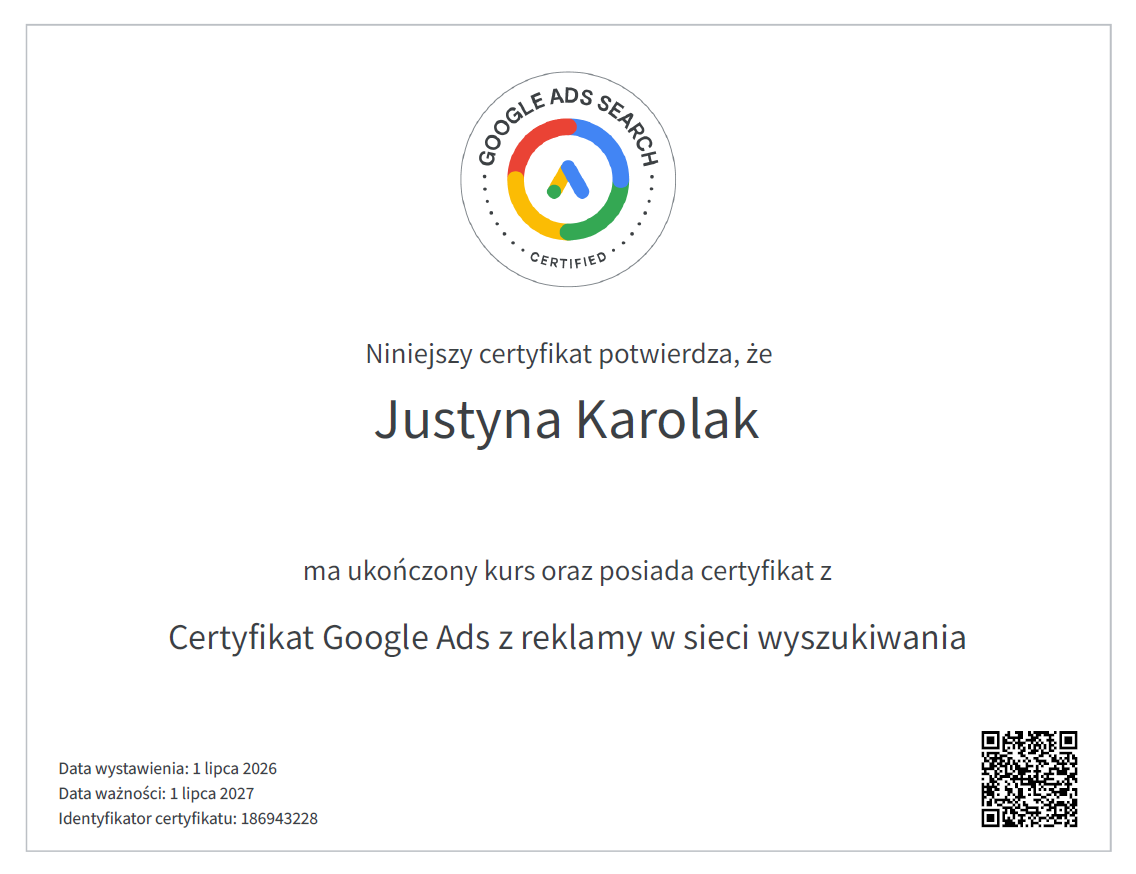This screenshot has width=1136, height=874.
Task: Click 'Data ważności: 1 lipca 2027'
Action: 156,794
